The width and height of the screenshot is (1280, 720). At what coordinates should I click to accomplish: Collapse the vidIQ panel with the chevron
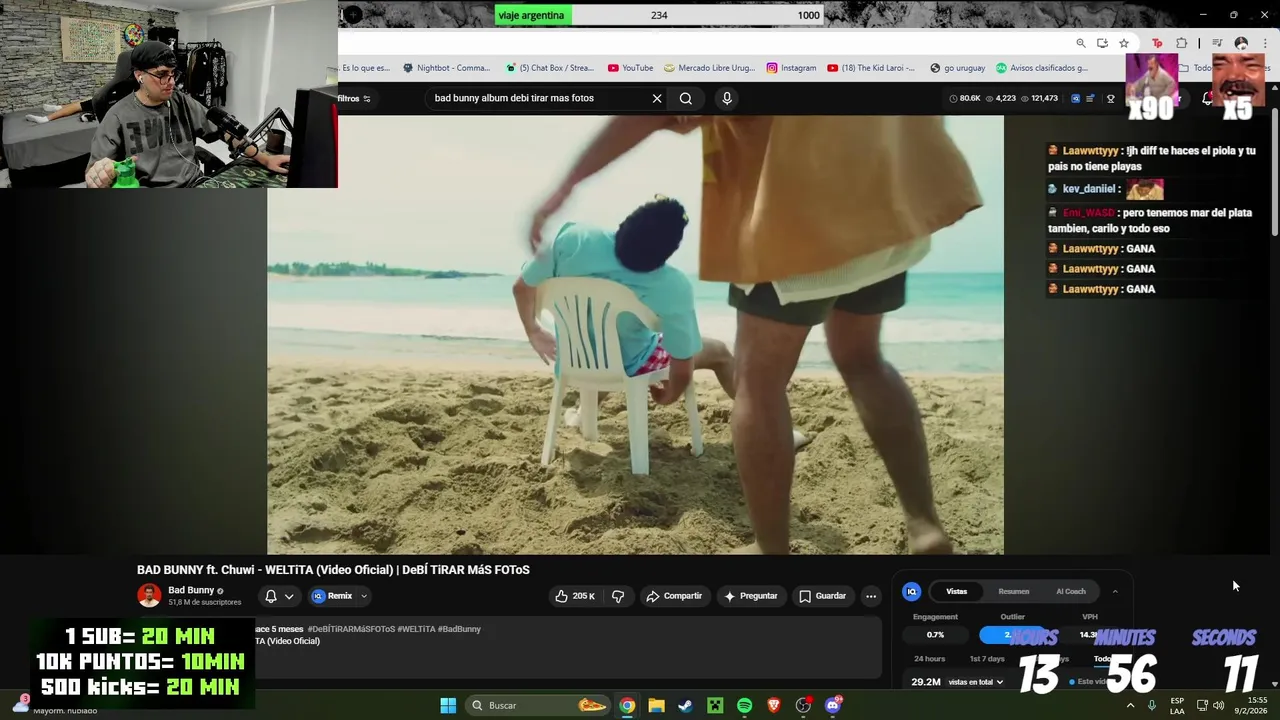pyautogui.click(x=1115, y=591)
